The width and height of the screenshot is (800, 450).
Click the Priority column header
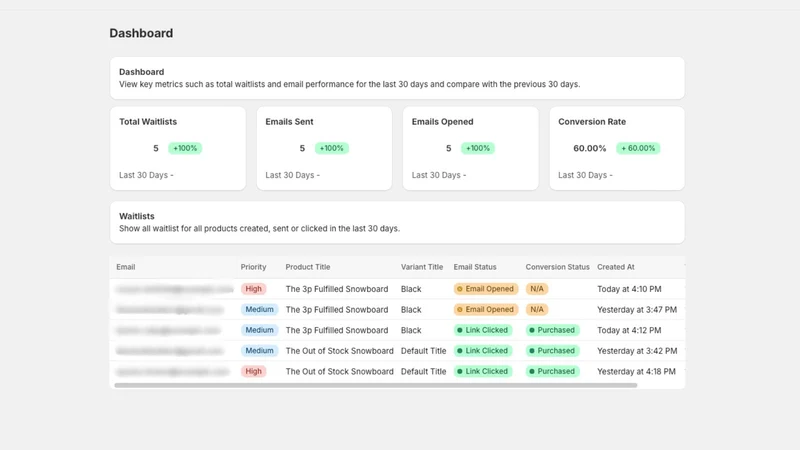pos(254,267)
